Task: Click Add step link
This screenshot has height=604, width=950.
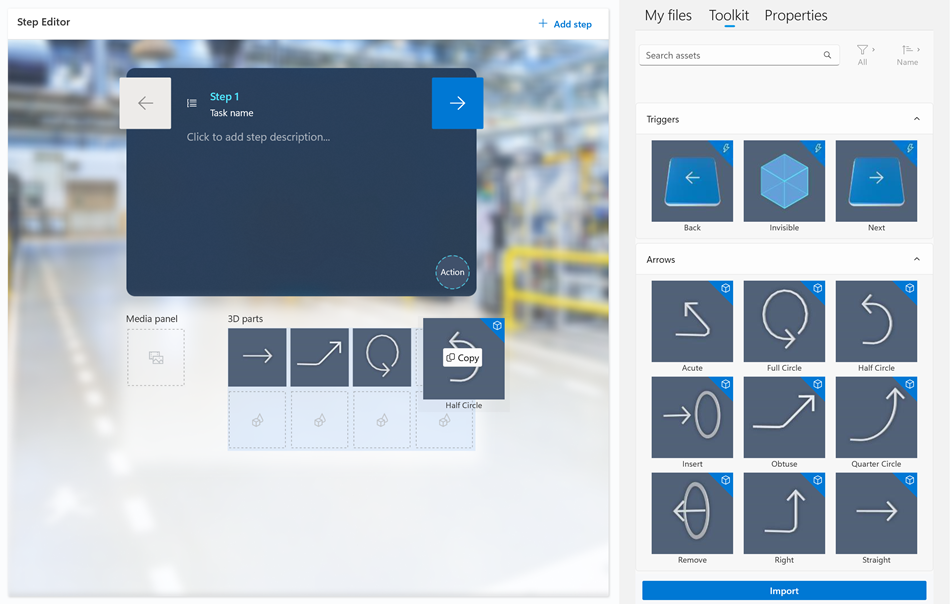Action: (x=565, y=24)
